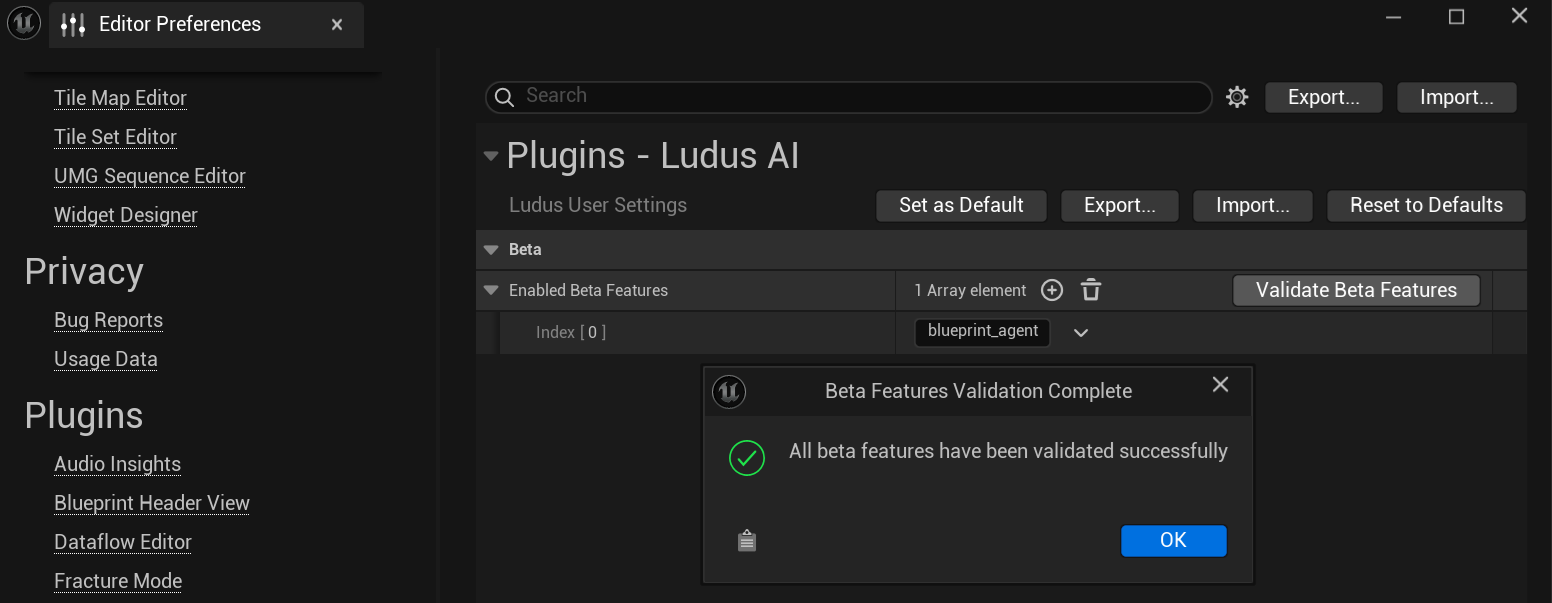Screen dimensions: 1552x603
Task: Set Ludus User Settings as Default
Action: (961, 205)
